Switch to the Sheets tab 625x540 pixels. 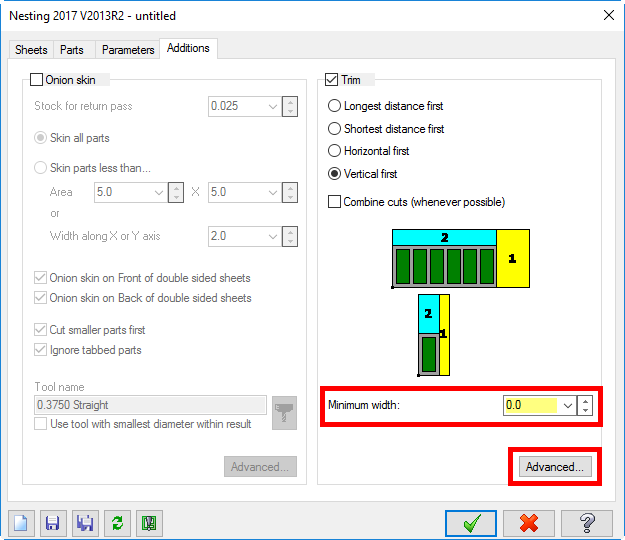pos(31,50)
